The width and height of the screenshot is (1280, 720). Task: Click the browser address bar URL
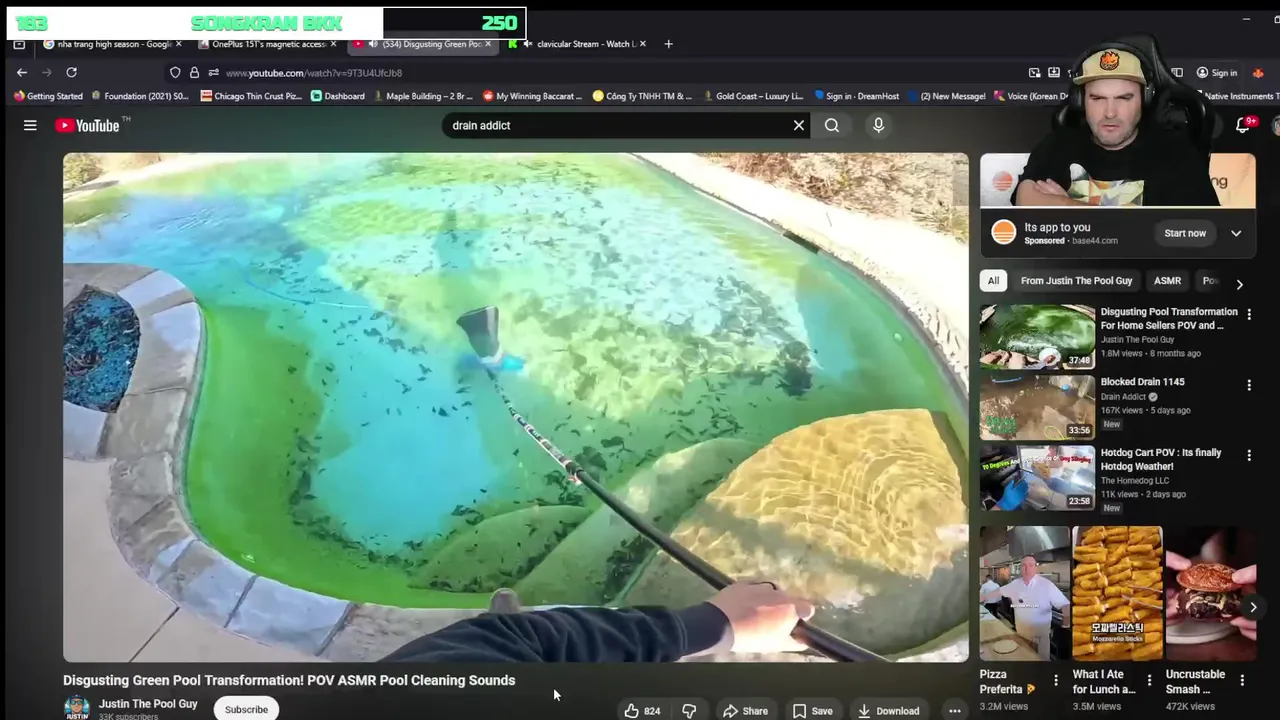tap(314, 73)
